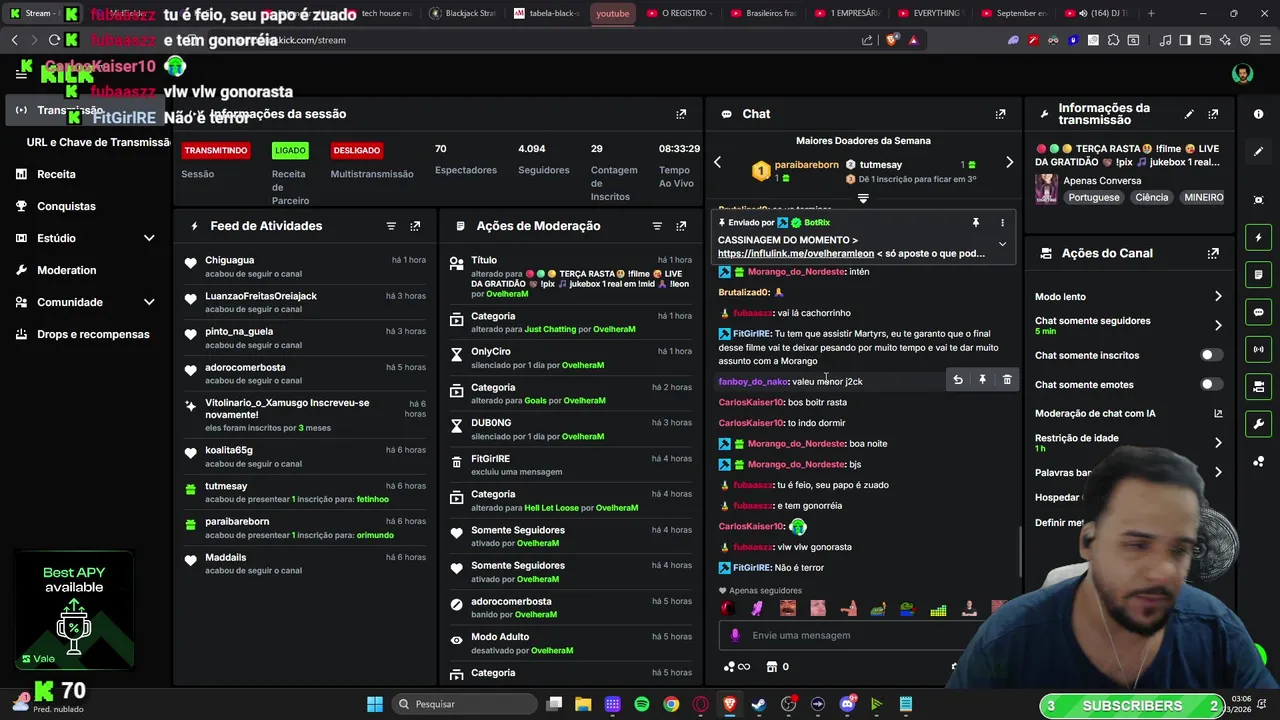Open Modo lento options chevron
The height and width of the screenshot is (720, 1280).
tap(1218, 297)
